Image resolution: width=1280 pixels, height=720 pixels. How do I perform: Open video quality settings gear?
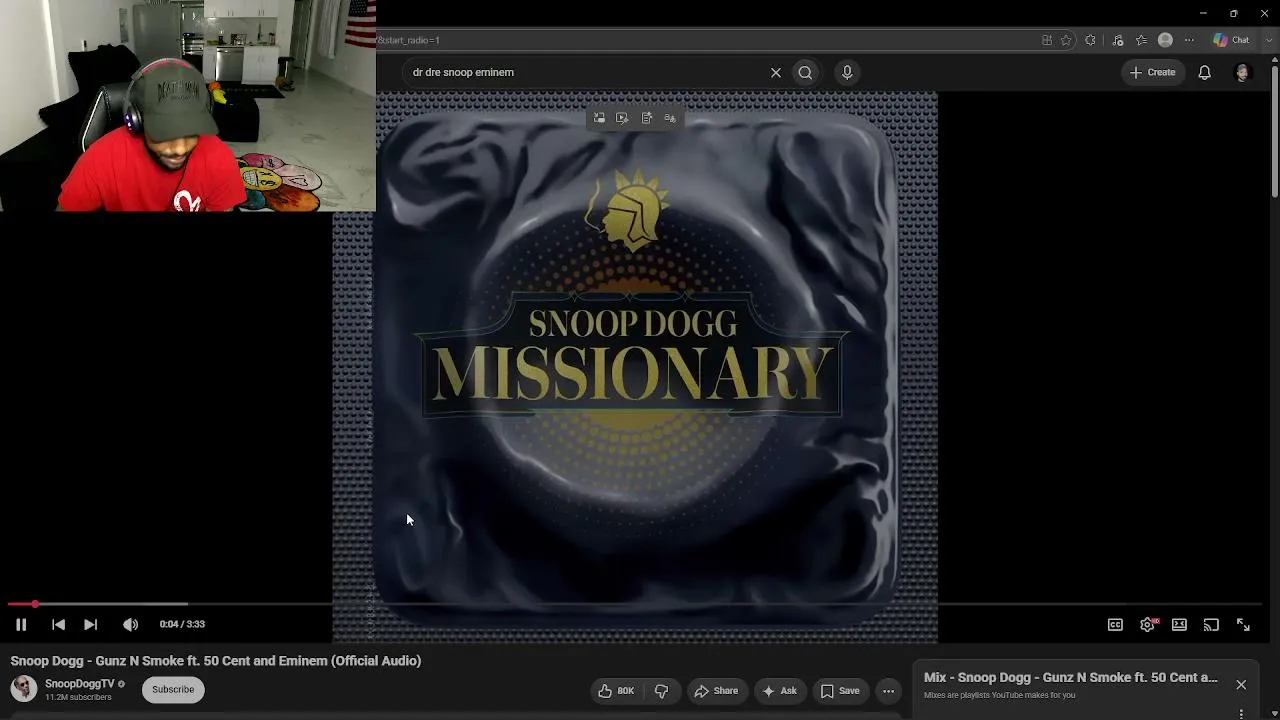click(1147, 624)
